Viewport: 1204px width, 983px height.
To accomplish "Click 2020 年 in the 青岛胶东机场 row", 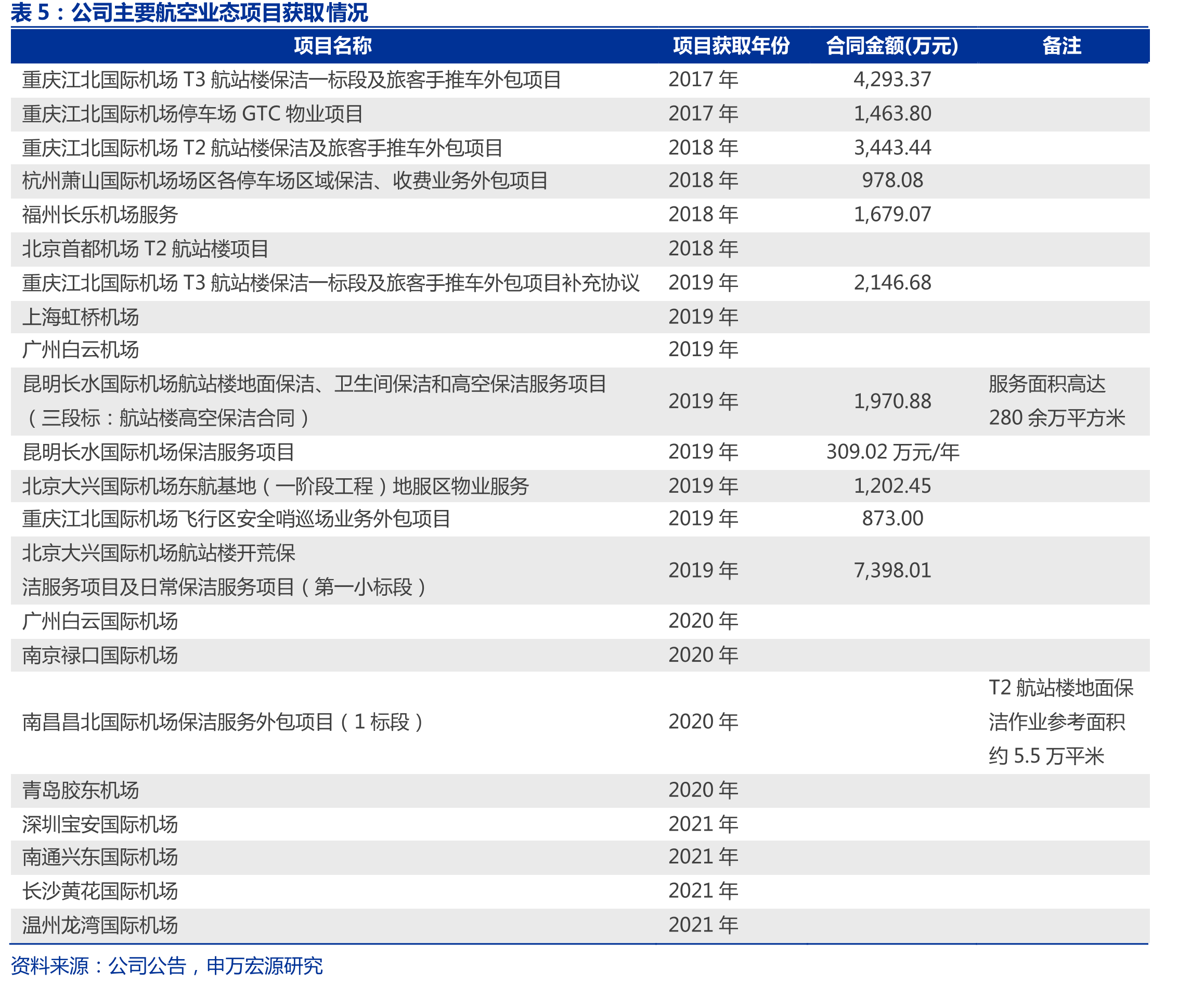I will pyautogui.click(x=703, y=790).
